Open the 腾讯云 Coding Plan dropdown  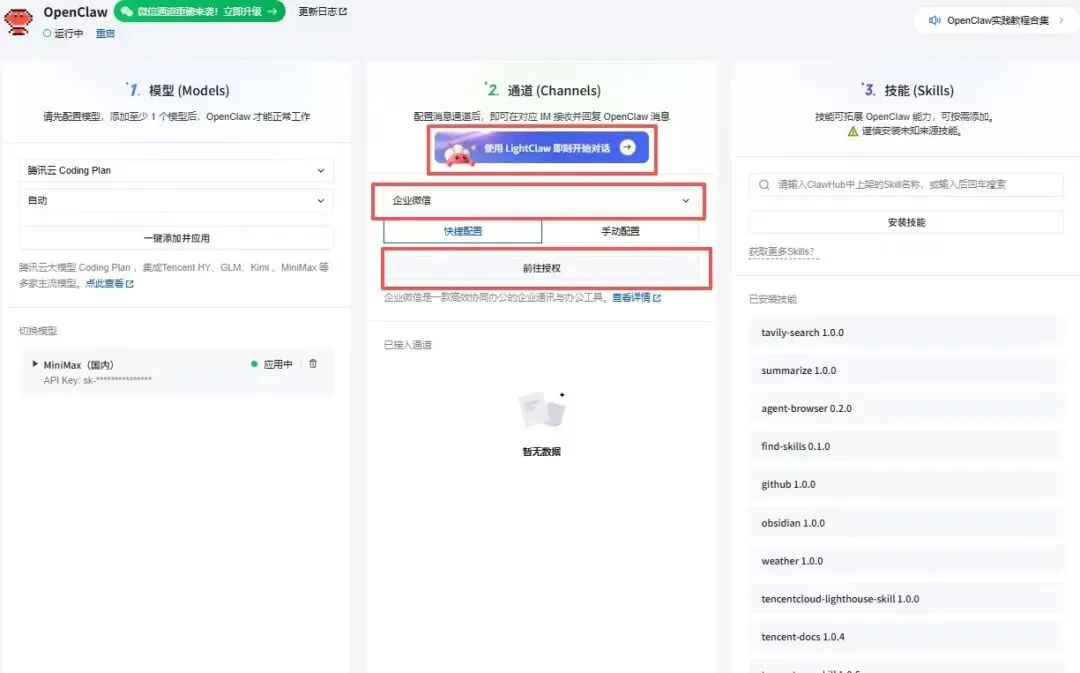tap(176, 170)
